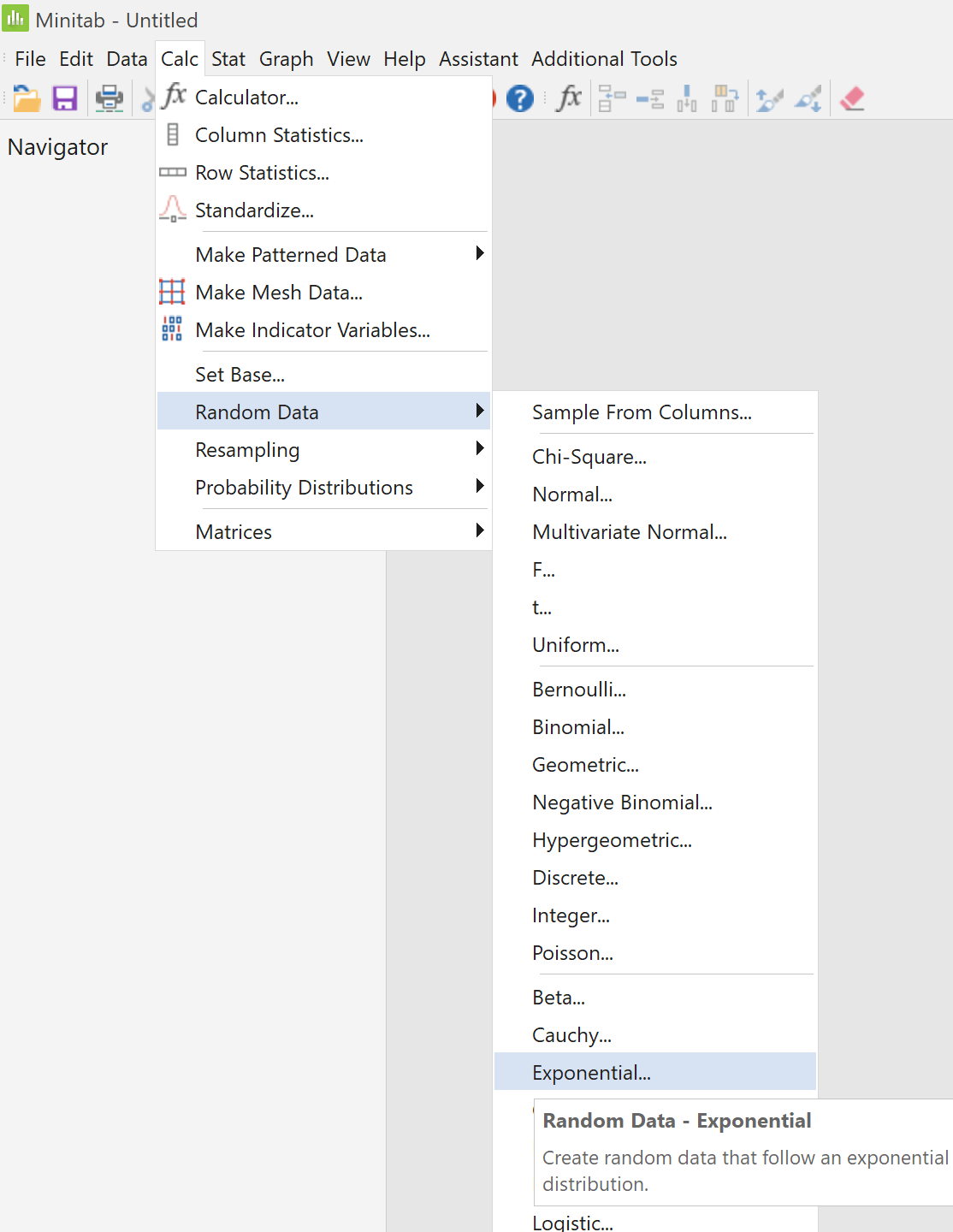Expand the Matrices submenu
This screenshot has width=953, height=1232.
(323, 532)
